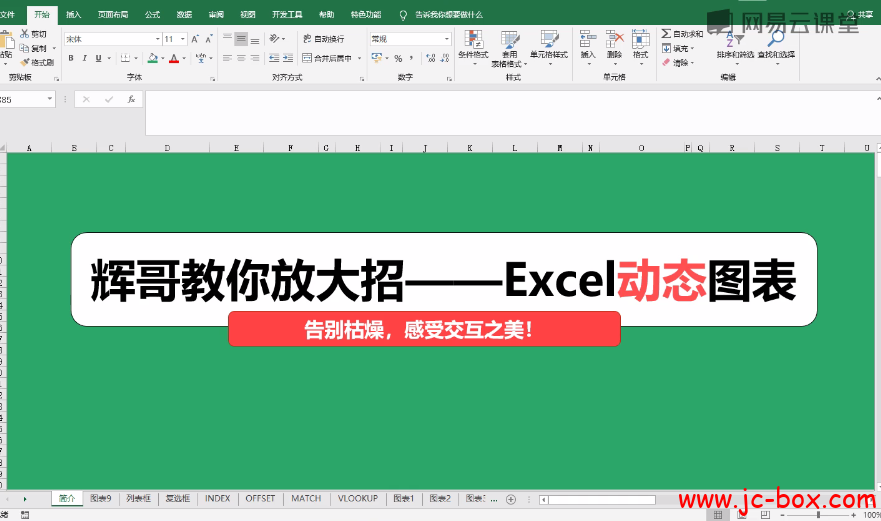
Task: Click the top align icon
Action: (x=227, y=39)
